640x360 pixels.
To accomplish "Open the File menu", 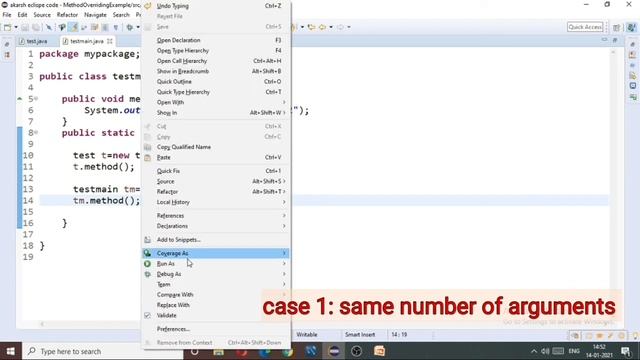I will pyautogui.click(x=7, y=15).
